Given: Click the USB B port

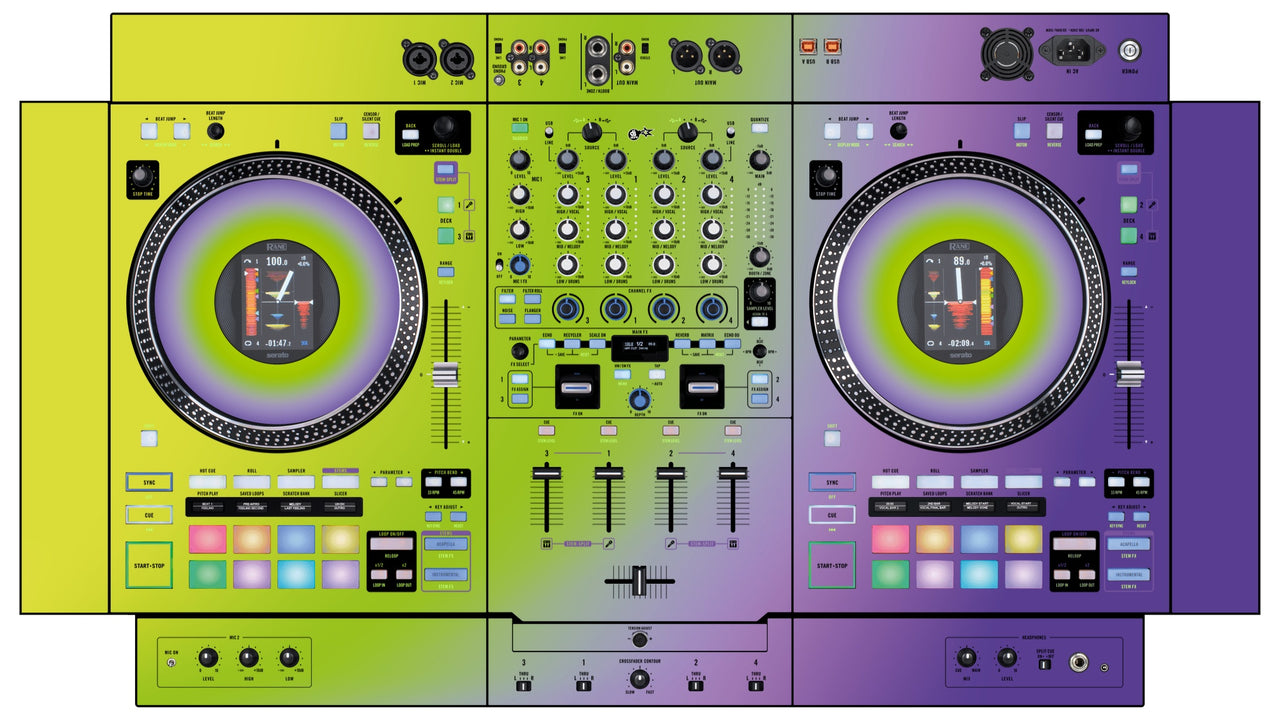Looking at the screenshot, I should point(832,45).
